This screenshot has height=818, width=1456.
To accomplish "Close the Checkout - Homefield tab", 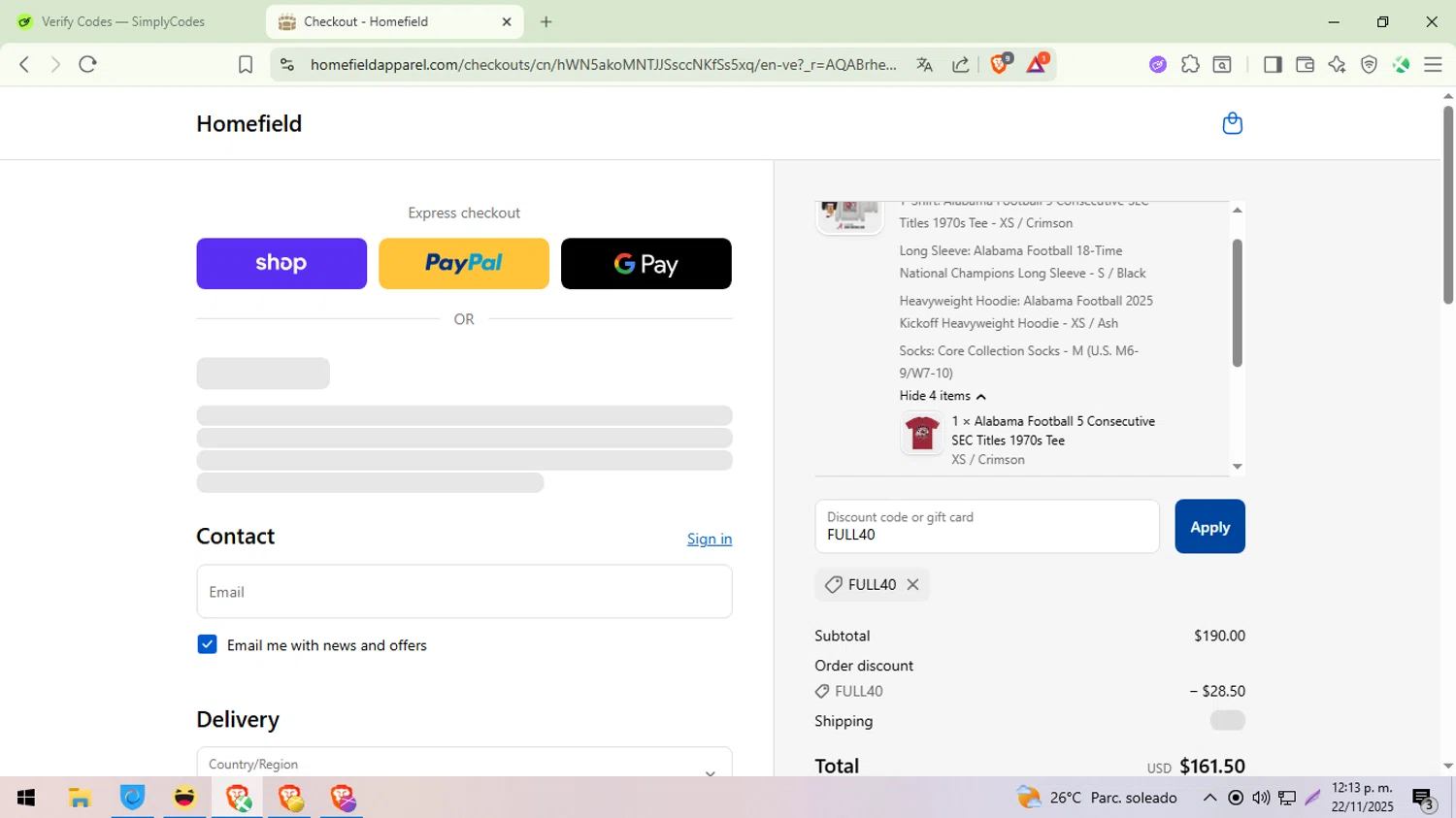I will [507, 21].
